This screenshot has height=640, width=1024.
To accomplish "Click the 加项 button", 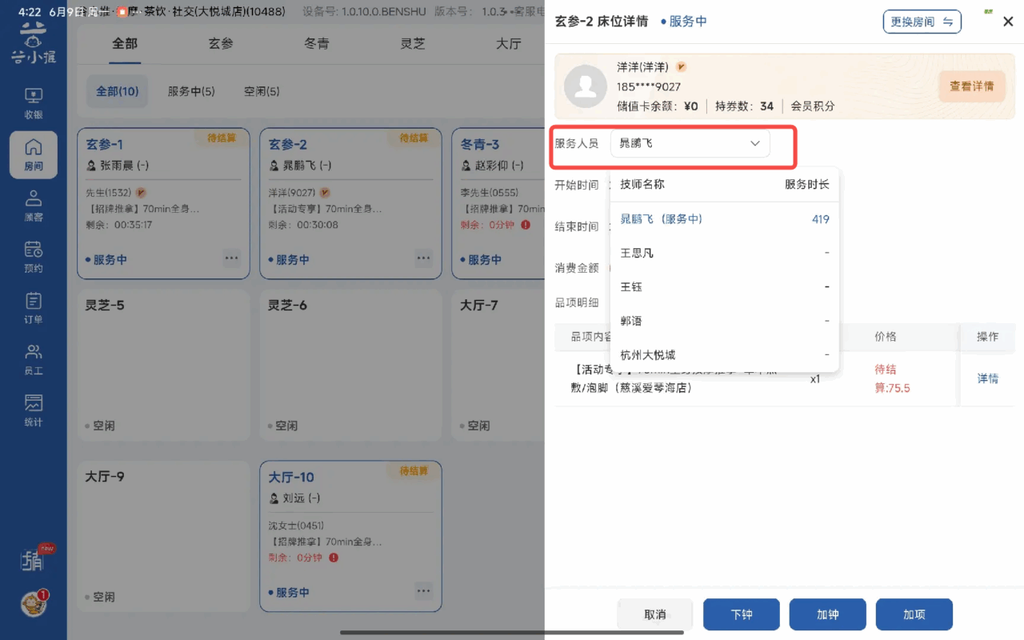I will point(914,614).
